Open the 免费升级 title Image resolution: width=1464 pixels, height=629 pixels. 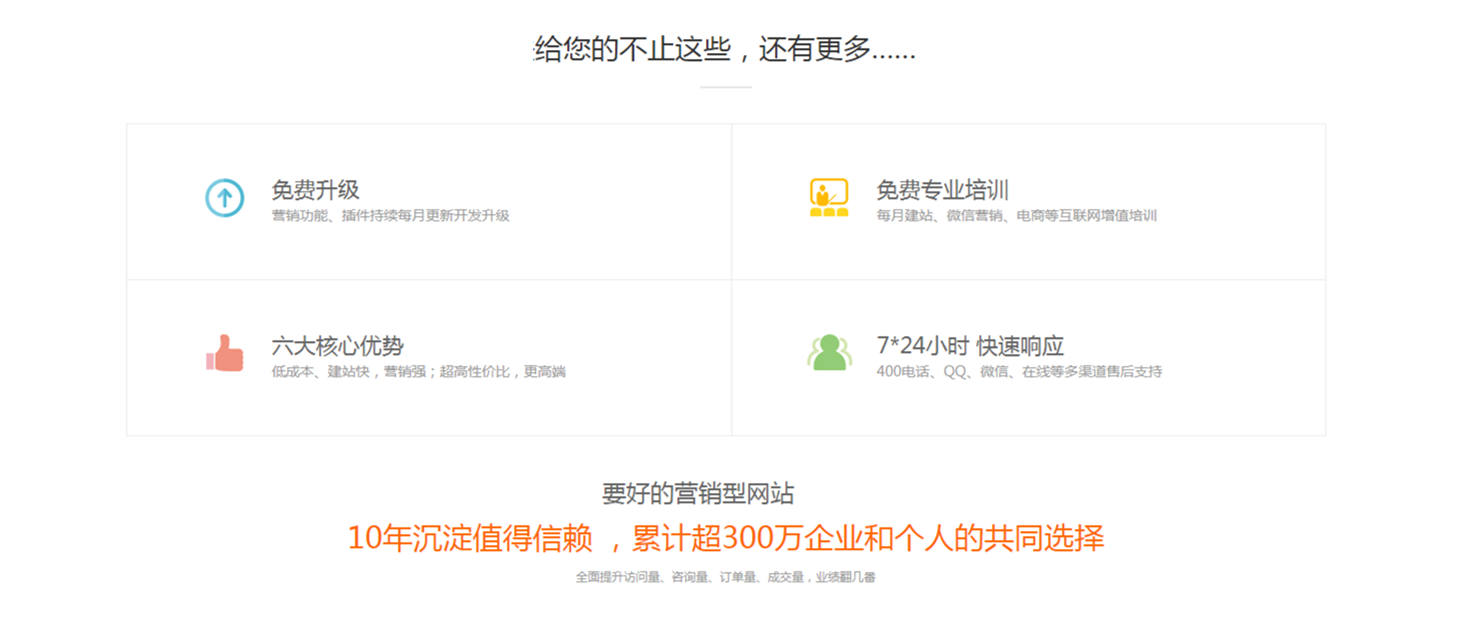[315, 190]
